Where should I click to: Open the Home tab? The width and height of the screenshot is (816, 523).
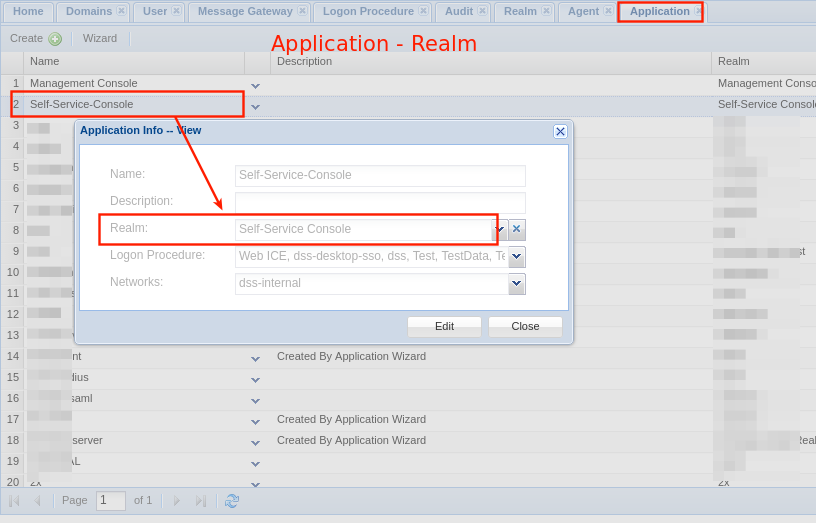point(28,11)
